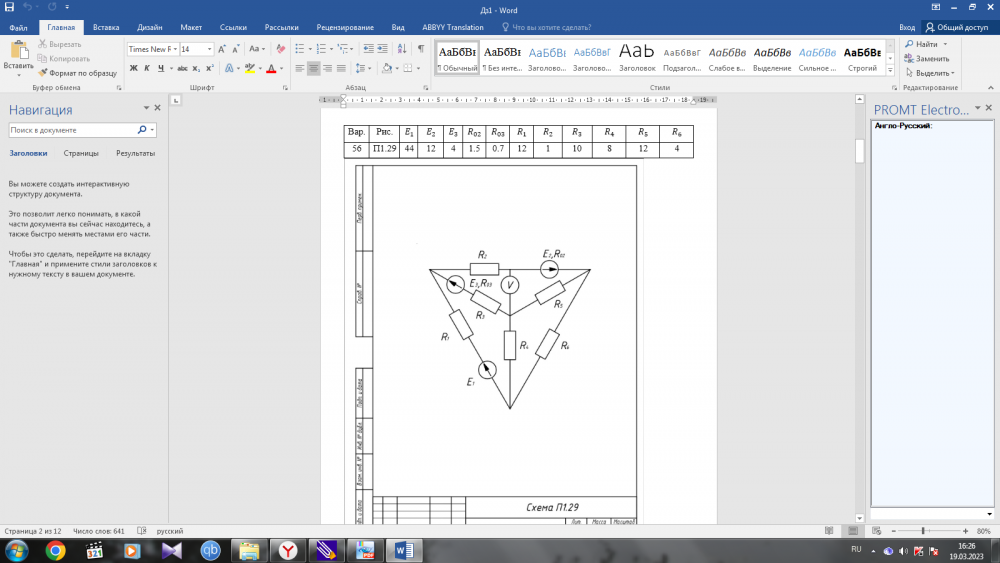Click the Sort A-Z icon
The width and height of the screenshot is (1000, 563).
(x=402, y=49)
